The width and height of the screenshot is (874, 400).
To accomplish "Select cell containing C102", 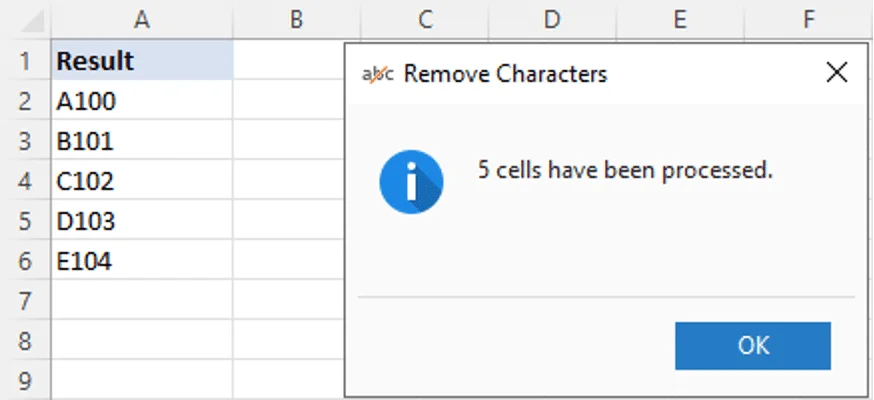I will 141,181.
